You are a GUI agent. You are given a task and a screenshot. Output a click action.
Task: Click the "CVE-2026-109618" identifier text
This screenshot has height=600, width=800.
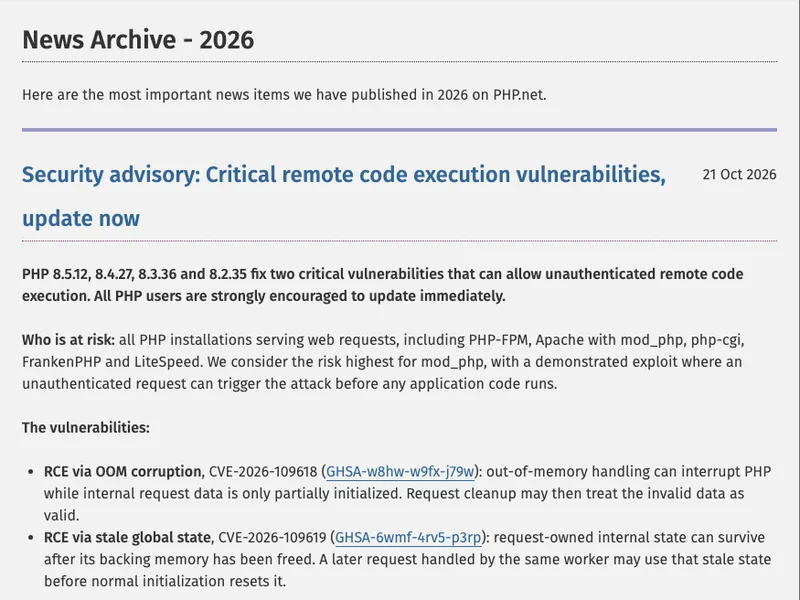click(x=263, y=471)
